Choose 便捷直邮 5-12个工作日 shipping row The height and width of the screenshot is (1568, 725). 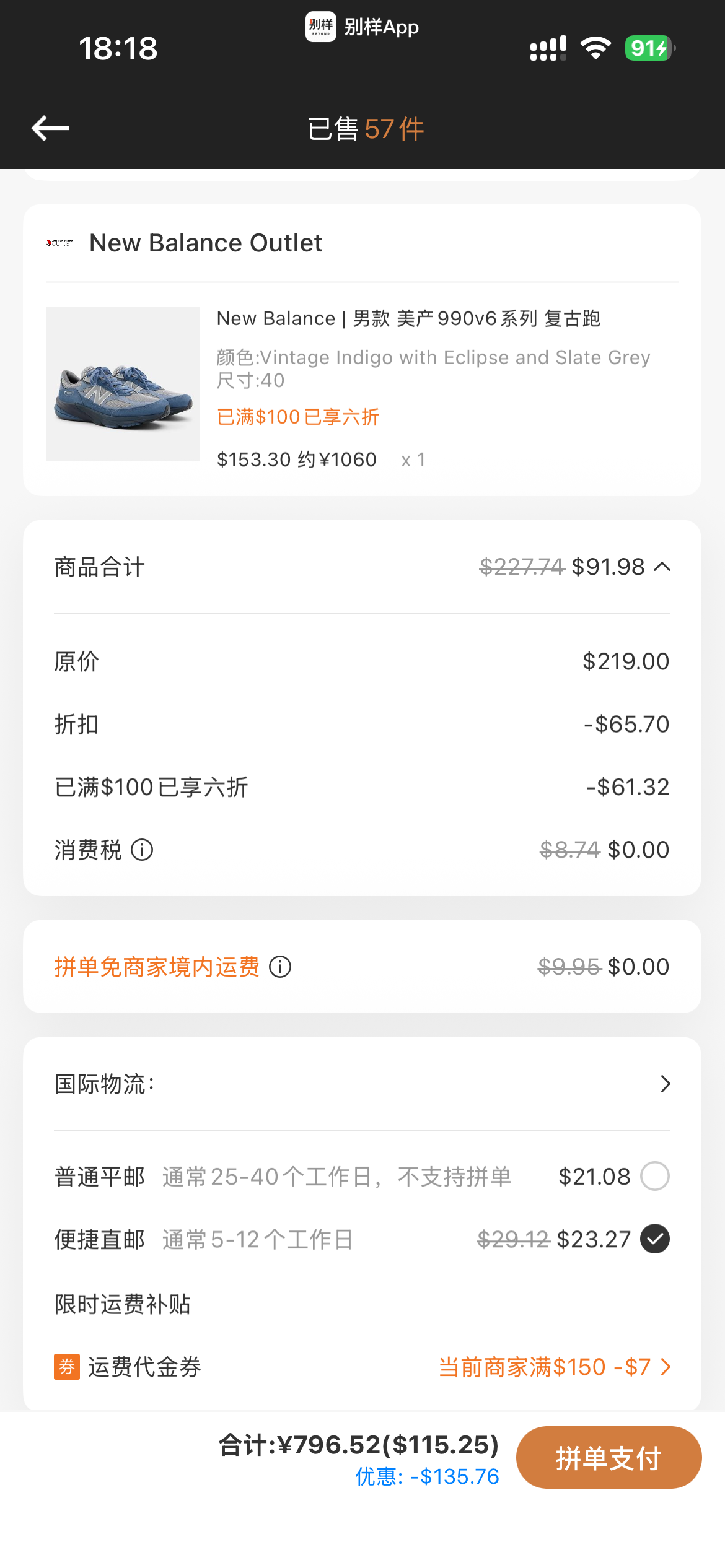pyautogui.click(x=362, y=1239)
